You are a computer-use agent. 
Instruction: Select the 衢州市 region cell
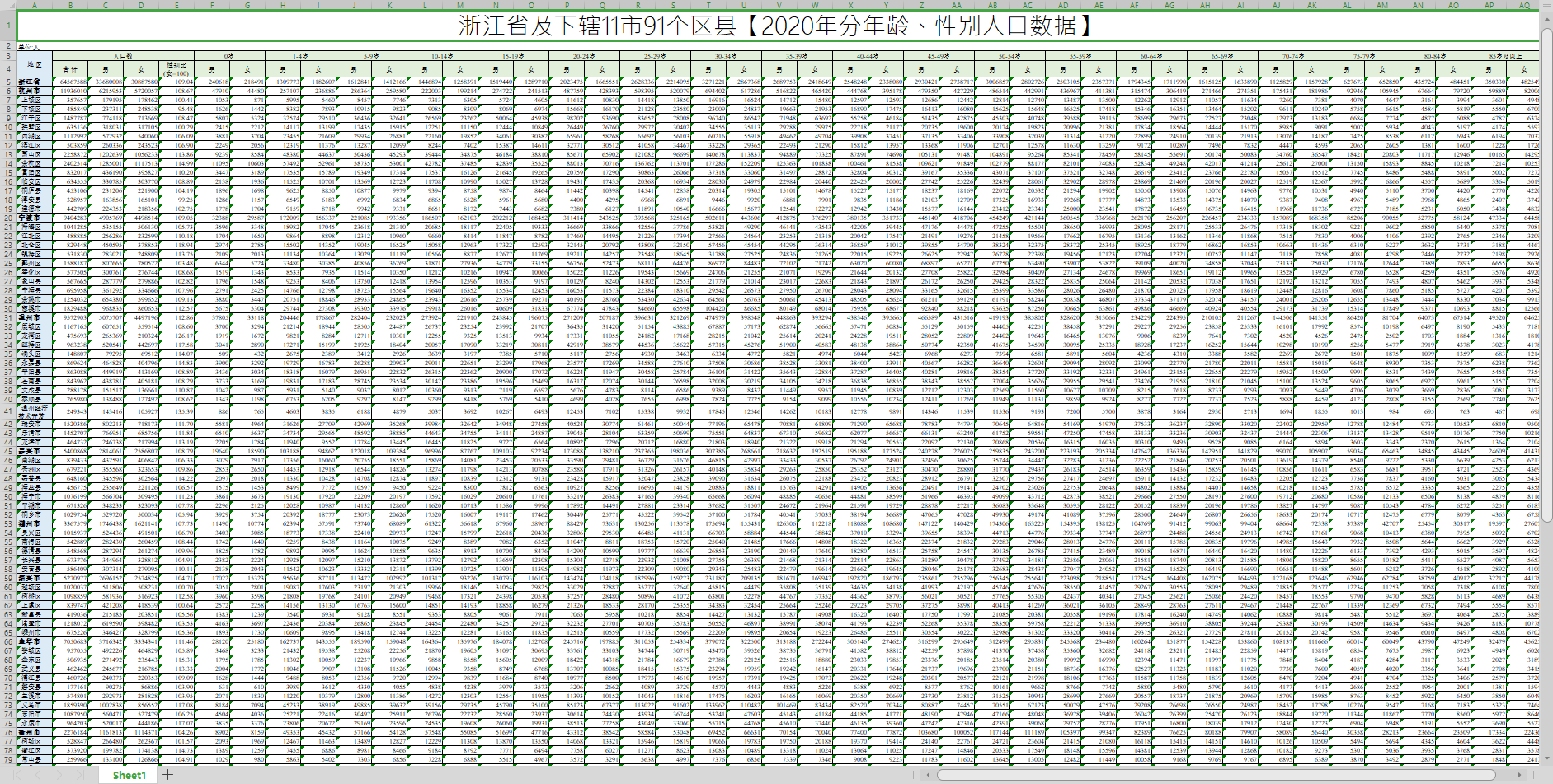pyautogui.click(x=34, y=731)
